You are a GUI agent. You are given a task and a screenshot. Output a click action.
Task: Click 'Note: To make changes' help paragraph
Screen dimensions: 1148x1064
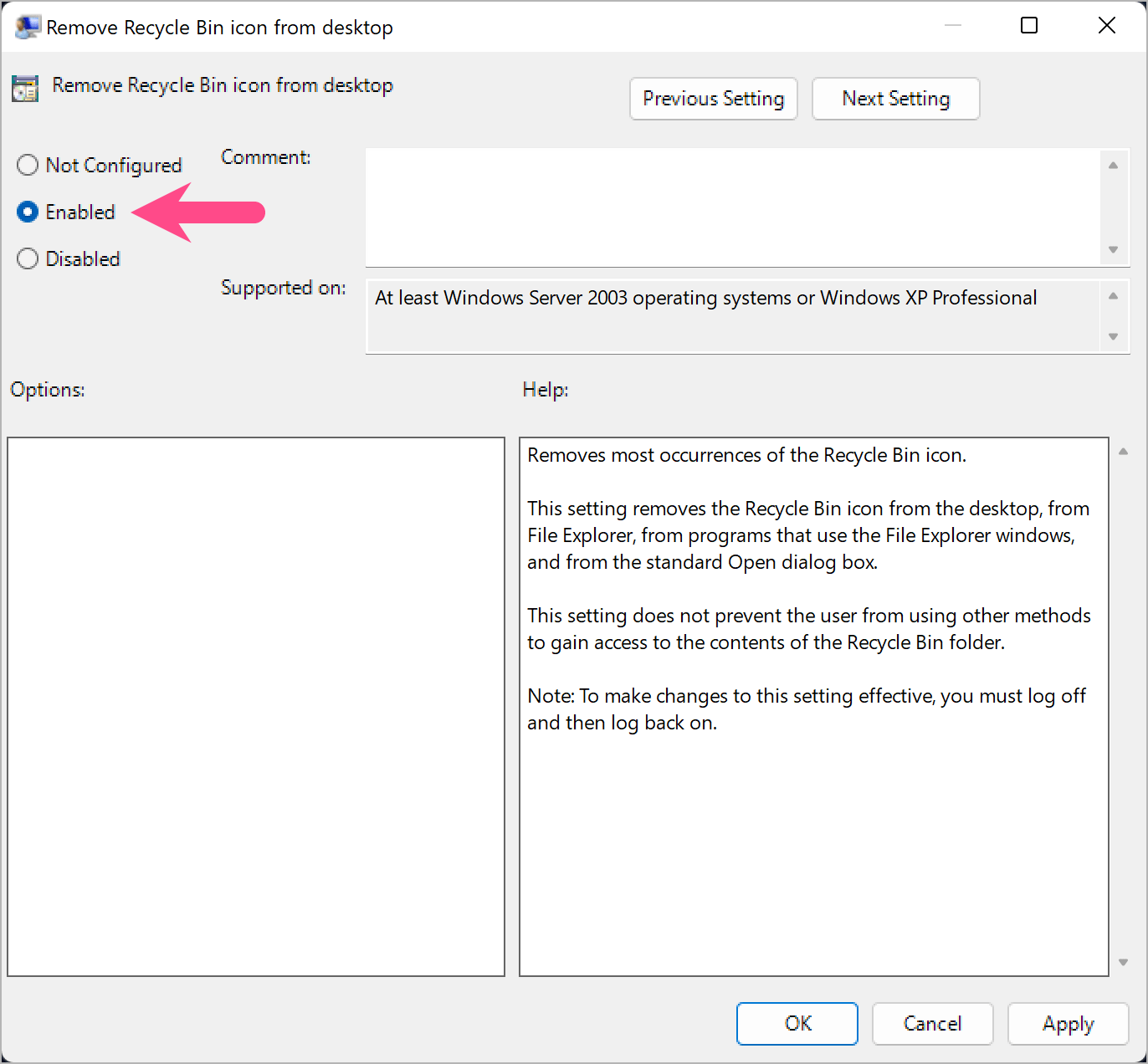coord(807,709)
